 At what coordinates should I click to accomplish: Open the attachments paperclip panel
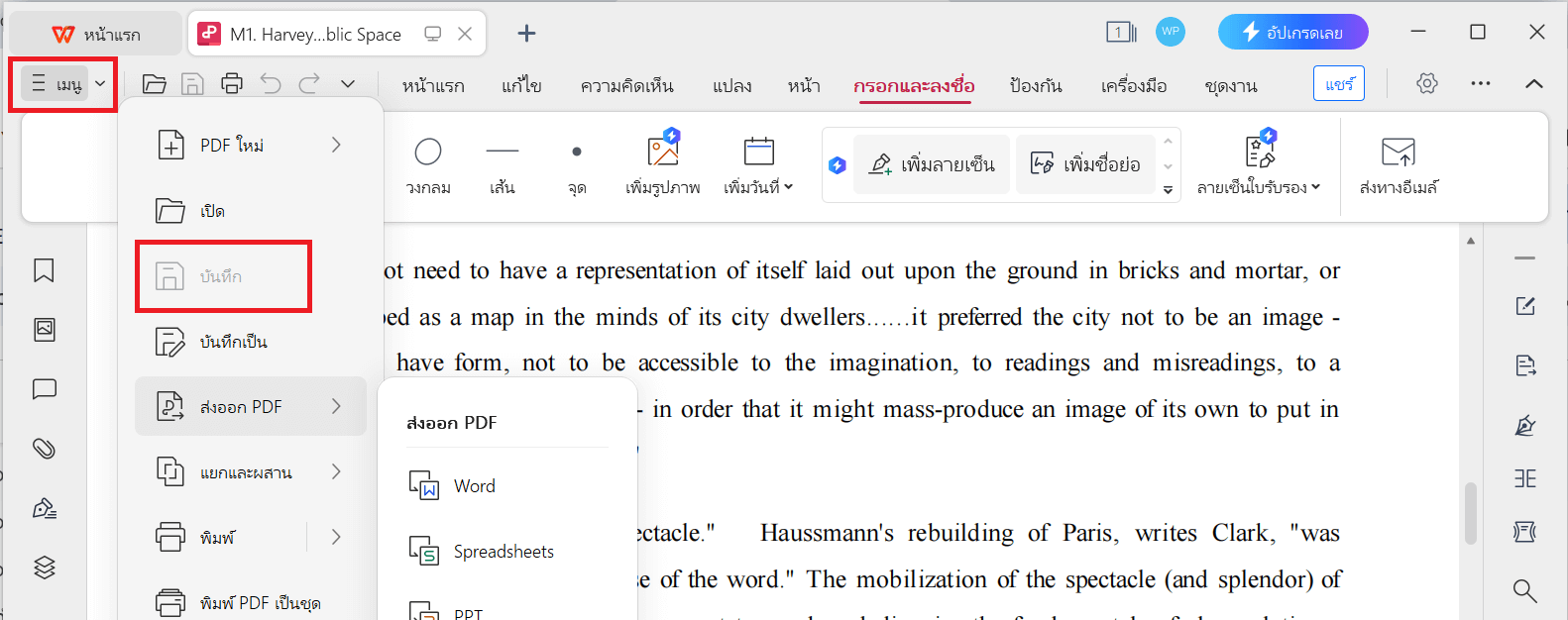[x=45, y=449]
